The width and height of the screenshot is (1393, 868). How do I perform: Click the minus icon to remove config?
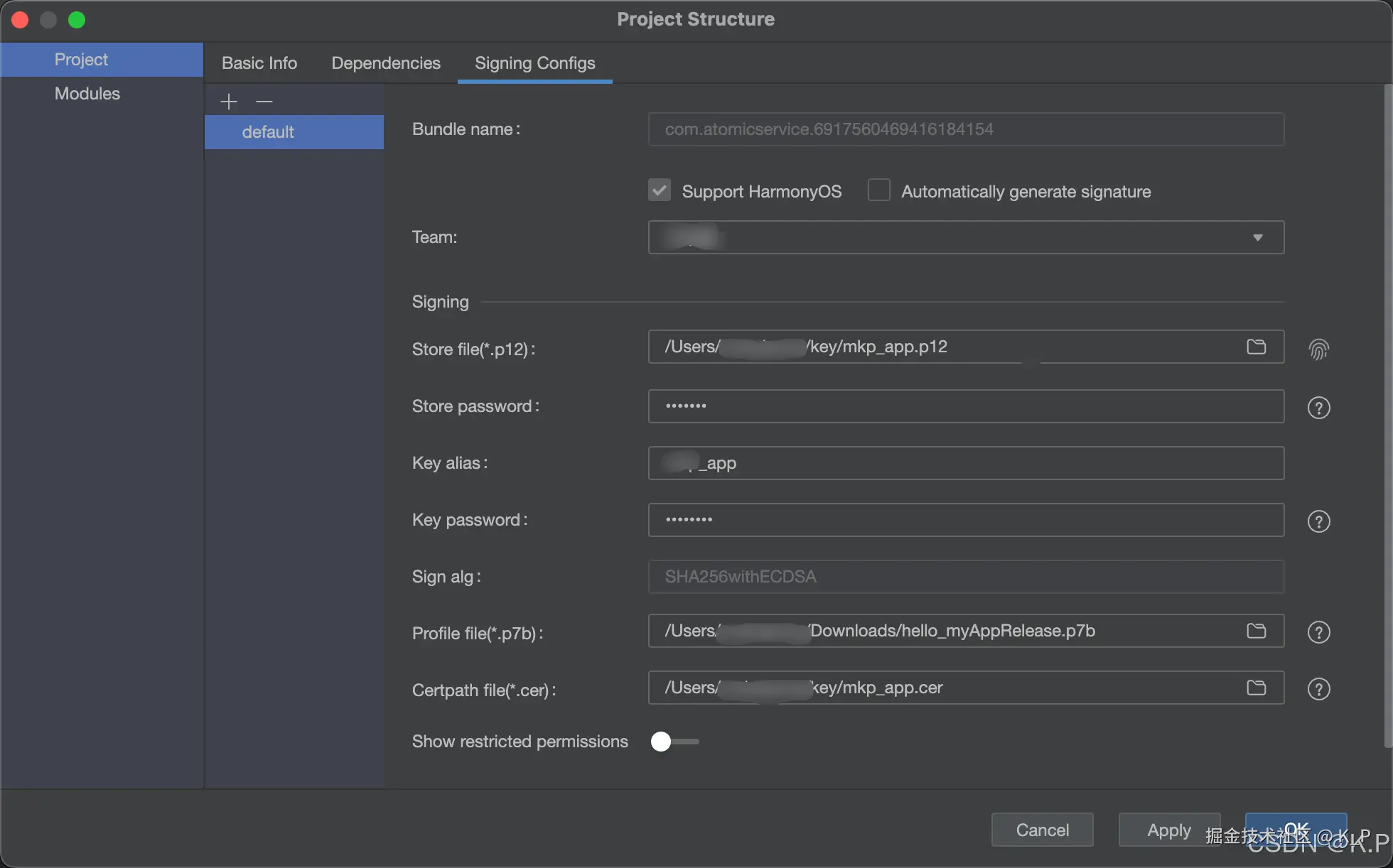click(x=264, y=102)
